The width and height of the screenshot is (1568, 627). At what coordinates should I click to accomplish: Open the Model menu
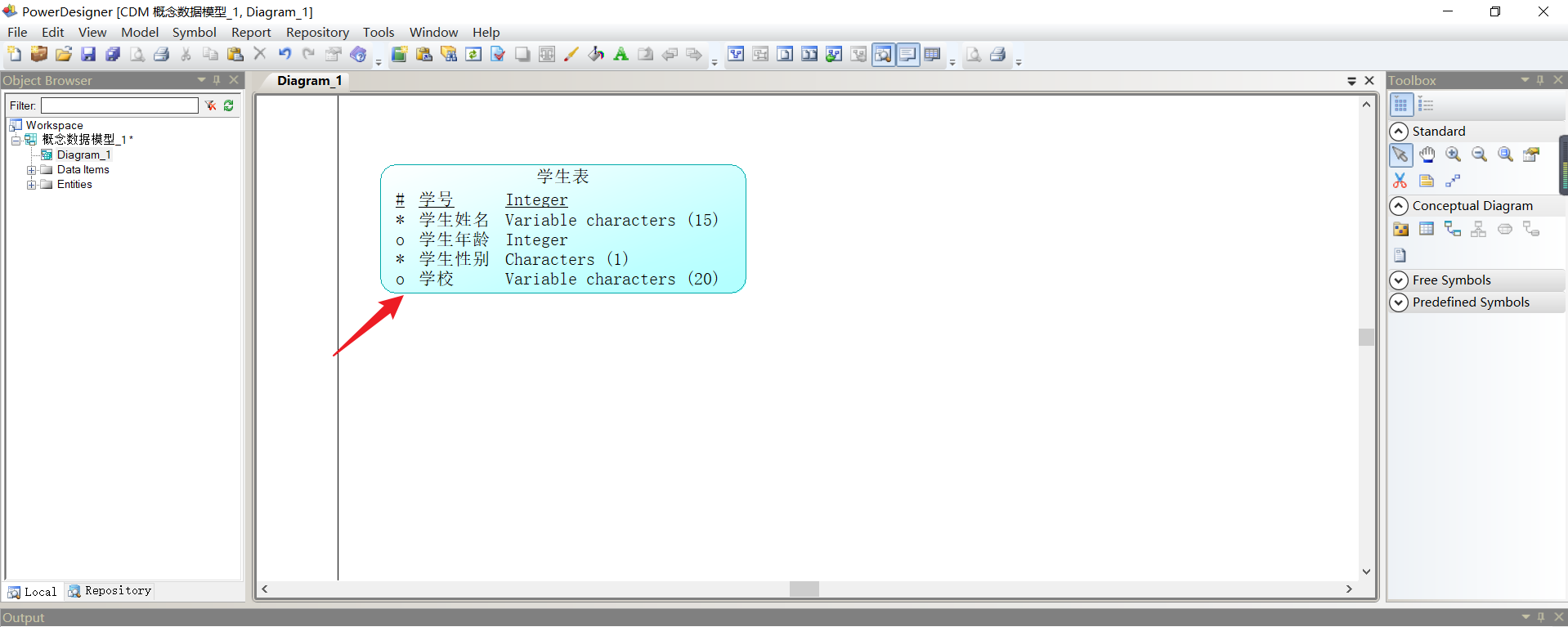coord(140,33)
